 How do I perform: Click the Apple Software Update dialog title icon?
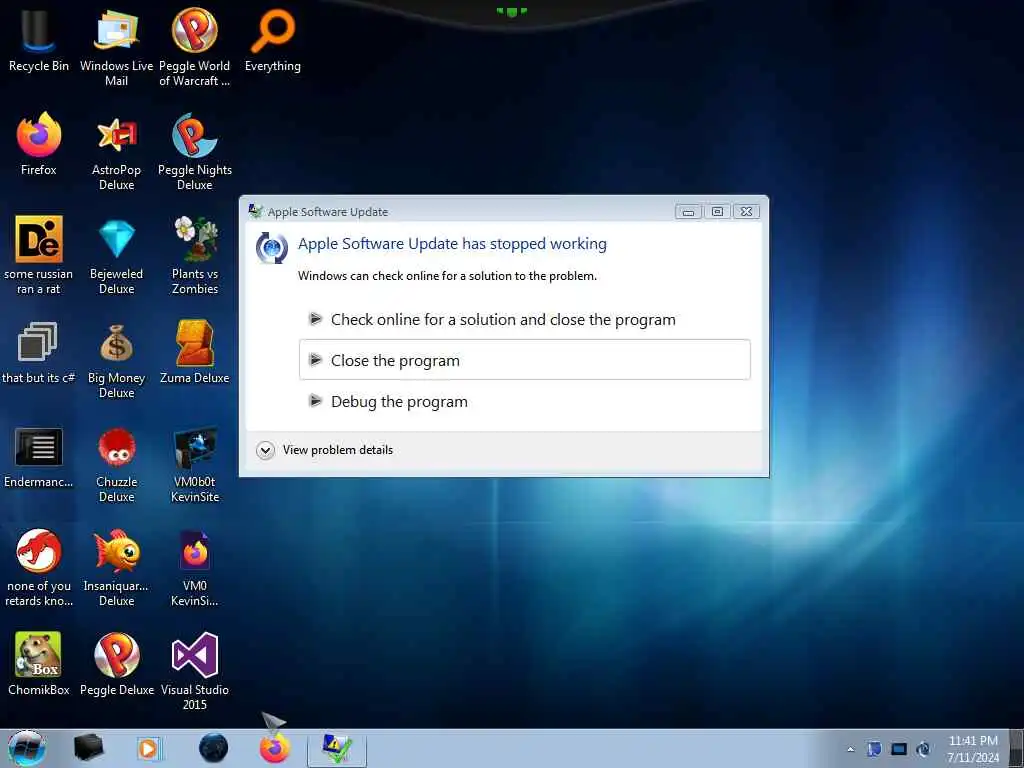tap(255, 211)
